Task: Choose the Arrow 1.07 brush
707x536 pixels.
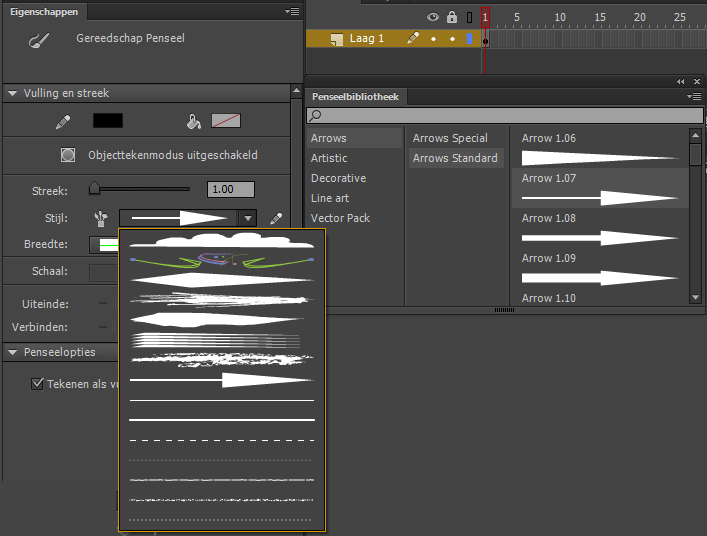Action: 600,188
